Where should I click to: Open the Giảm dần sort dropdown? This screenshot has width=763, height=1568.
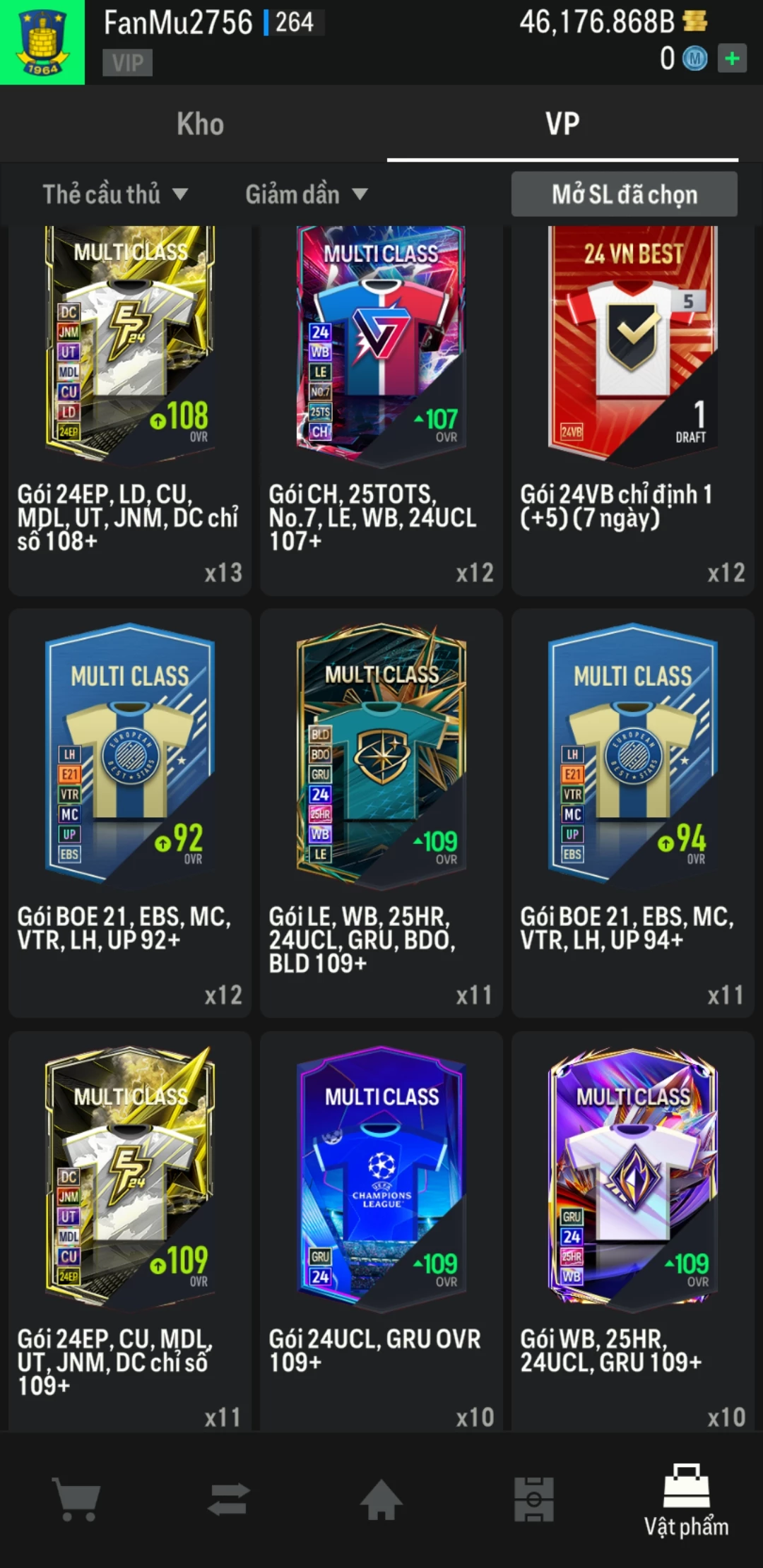[307, 194]
